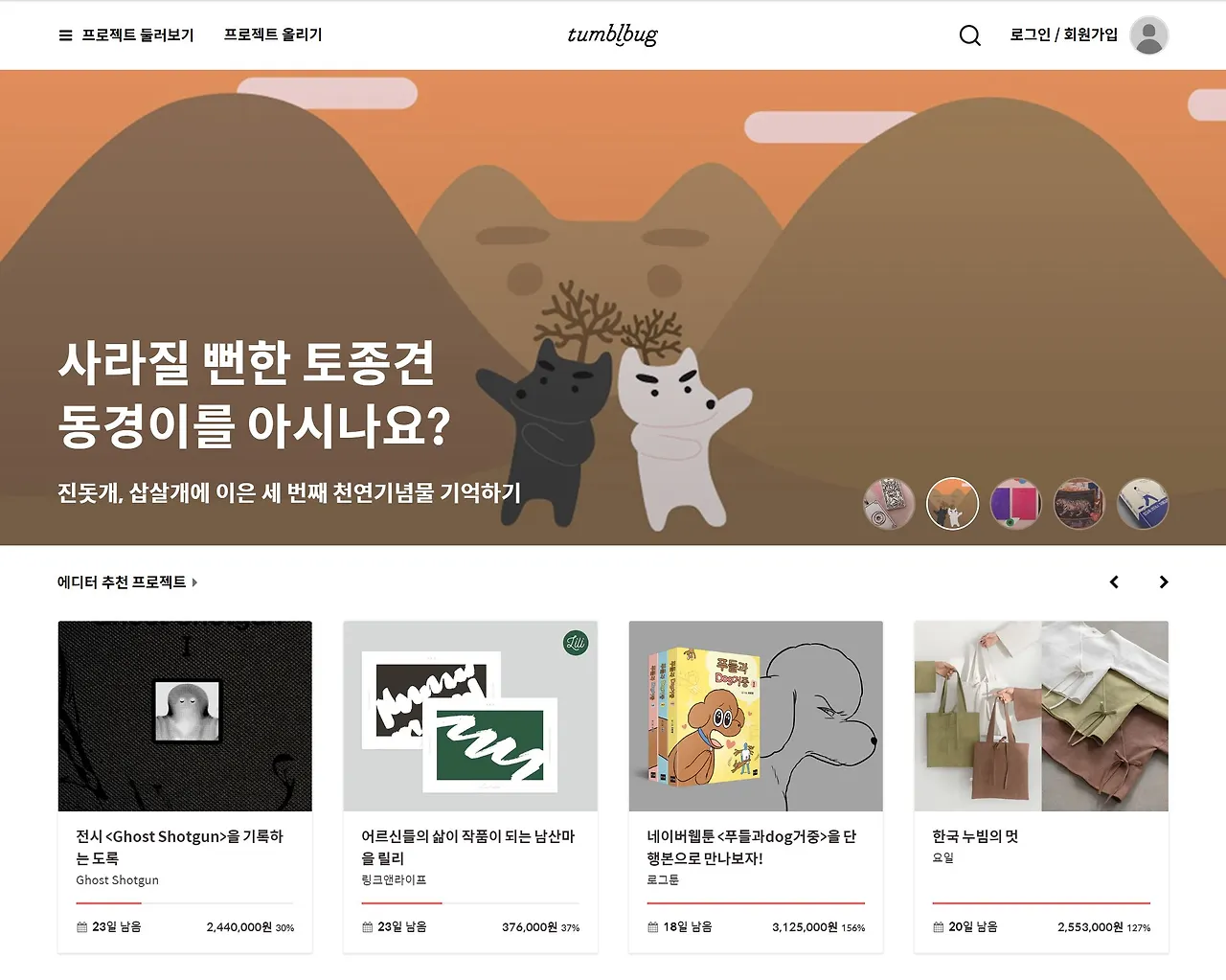
Task: Click calendar icon on Ghost Shotgun card
Action: click(x=81, y=927)
